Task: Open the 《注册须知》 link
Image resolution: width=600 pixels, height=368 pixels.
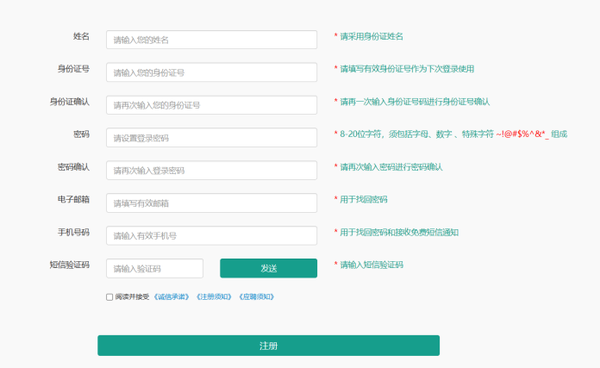Action: coord(214,297)
